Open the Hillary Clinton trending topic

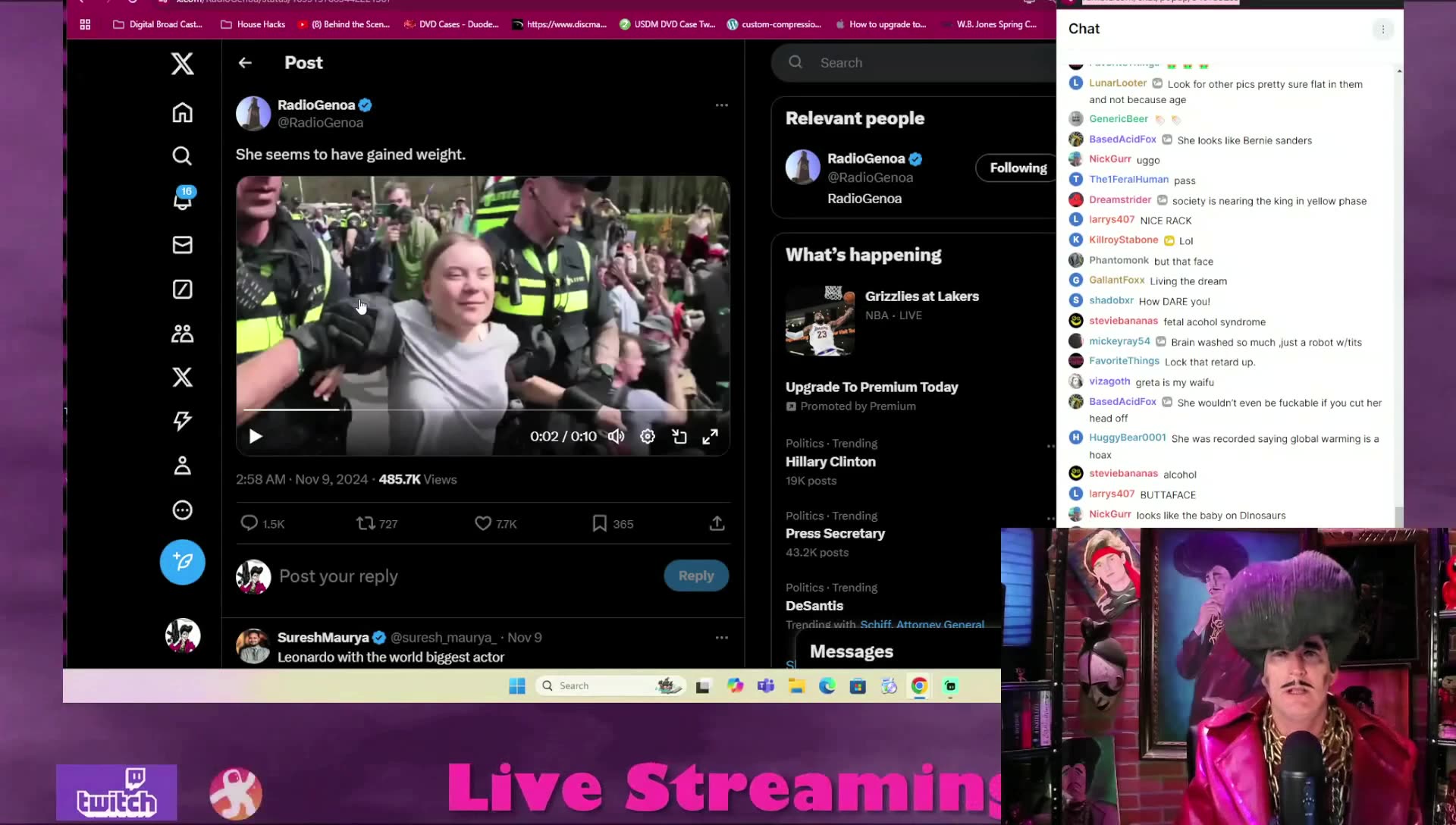830,461
